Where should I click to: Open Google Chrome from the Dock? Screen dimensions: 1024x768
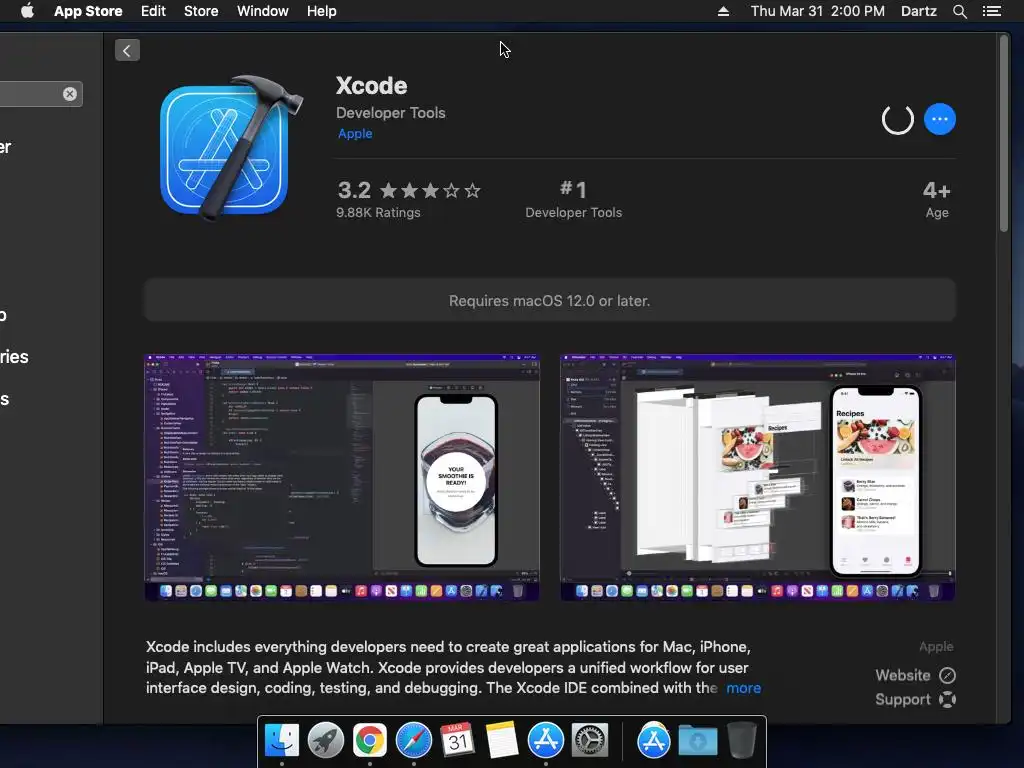[x=370, y=741]
